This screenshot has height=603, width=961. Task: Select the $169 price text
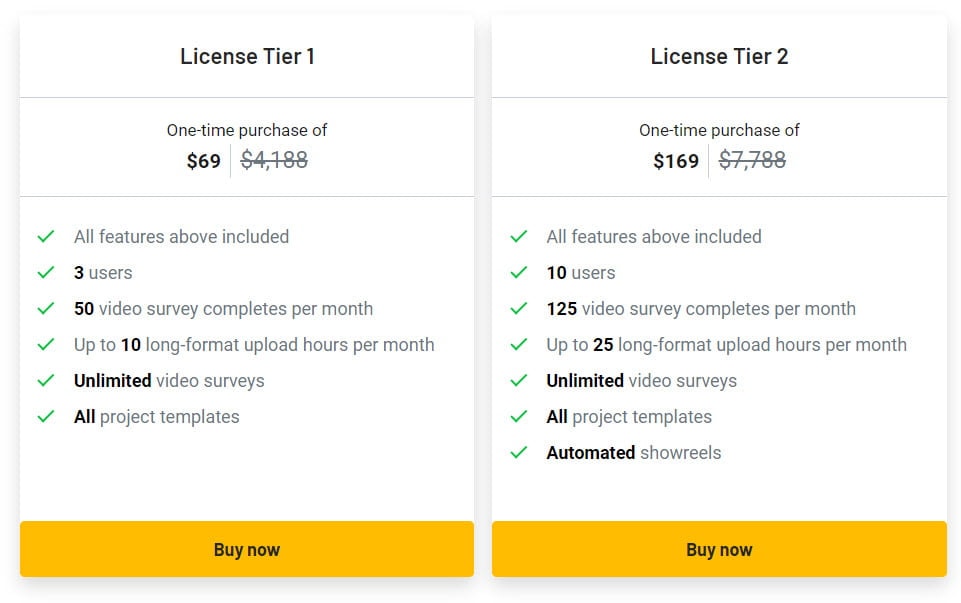[x=676, y=161]
